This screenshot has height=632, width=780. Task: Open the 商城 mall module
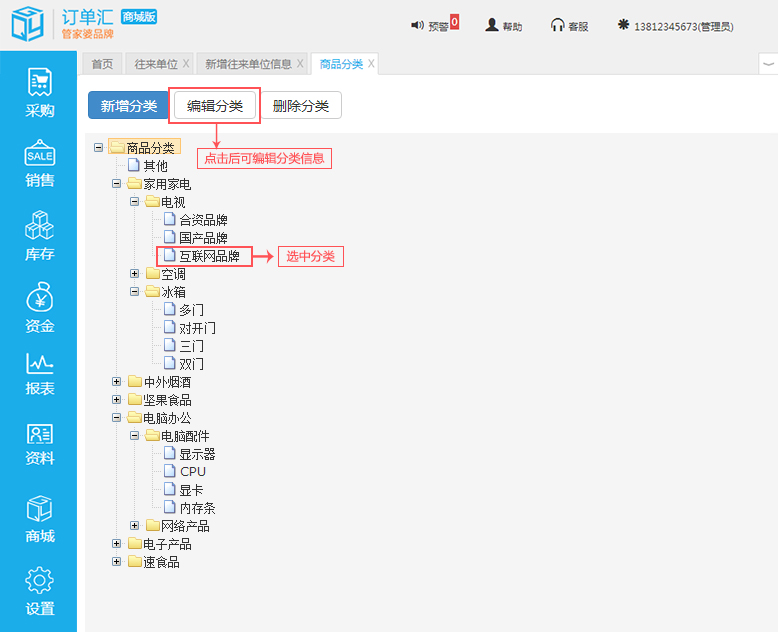coord(39,519)
